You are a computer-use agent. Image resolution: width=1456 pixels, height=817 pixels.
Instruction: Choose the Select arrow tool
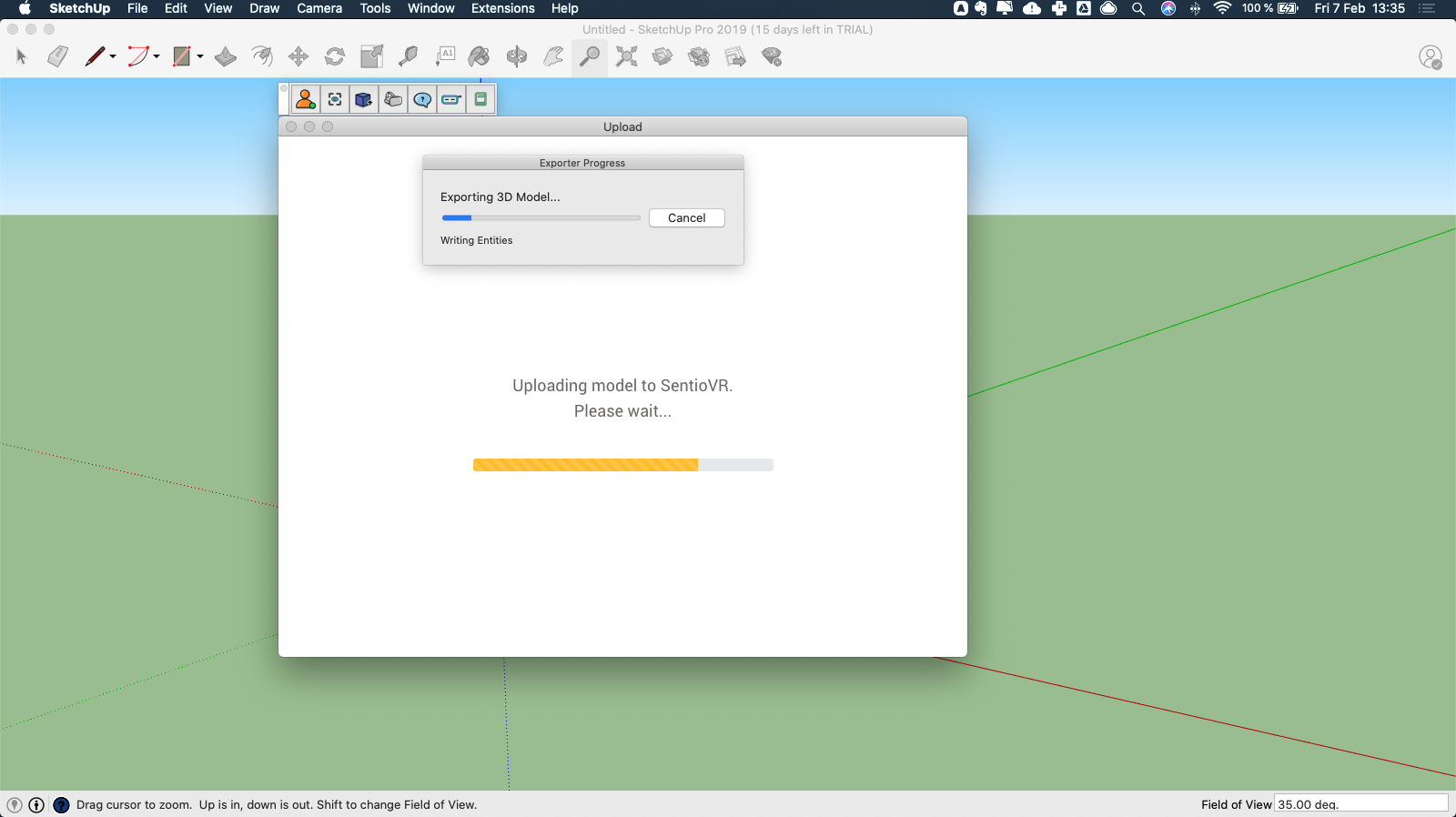point(22,56)
